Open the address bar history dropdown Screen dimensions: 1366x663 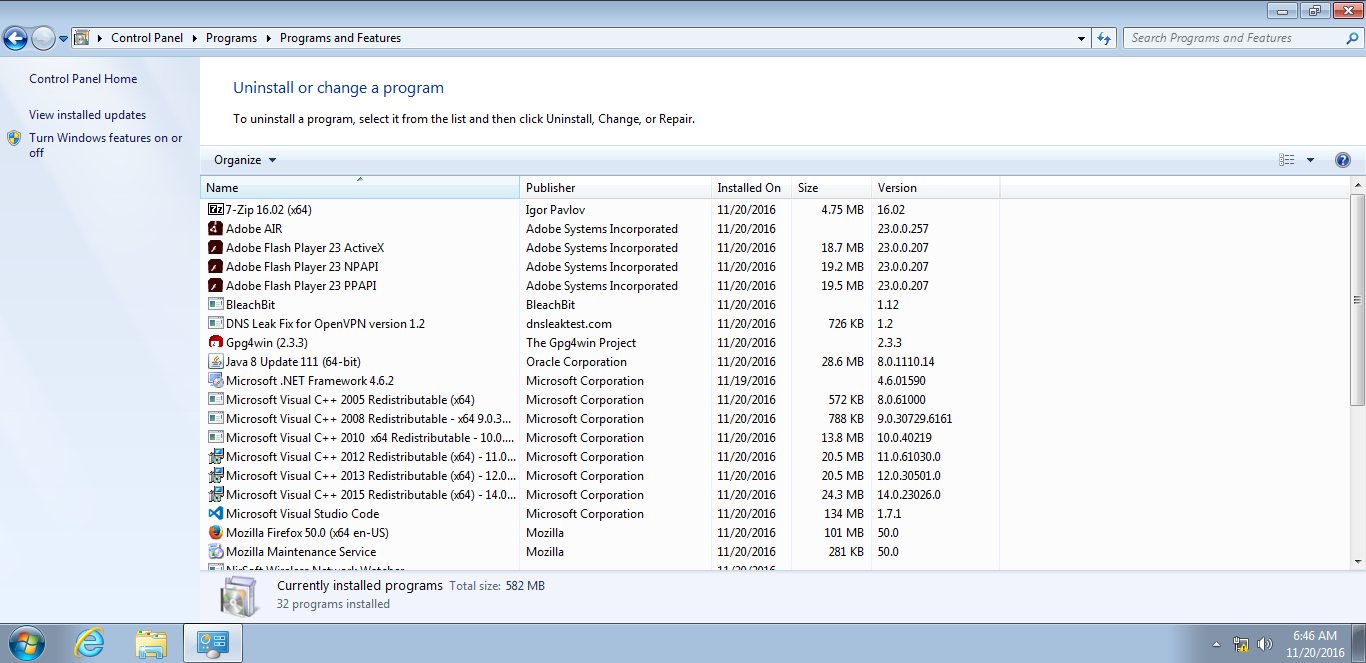pos(1082,38)
